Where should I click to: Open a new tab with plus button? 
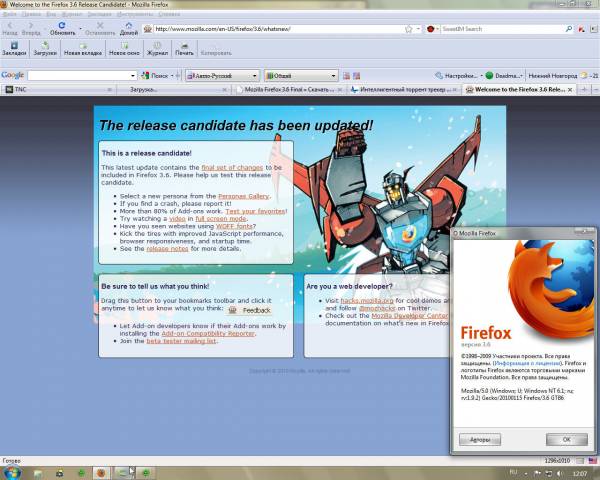coord(584,90)
